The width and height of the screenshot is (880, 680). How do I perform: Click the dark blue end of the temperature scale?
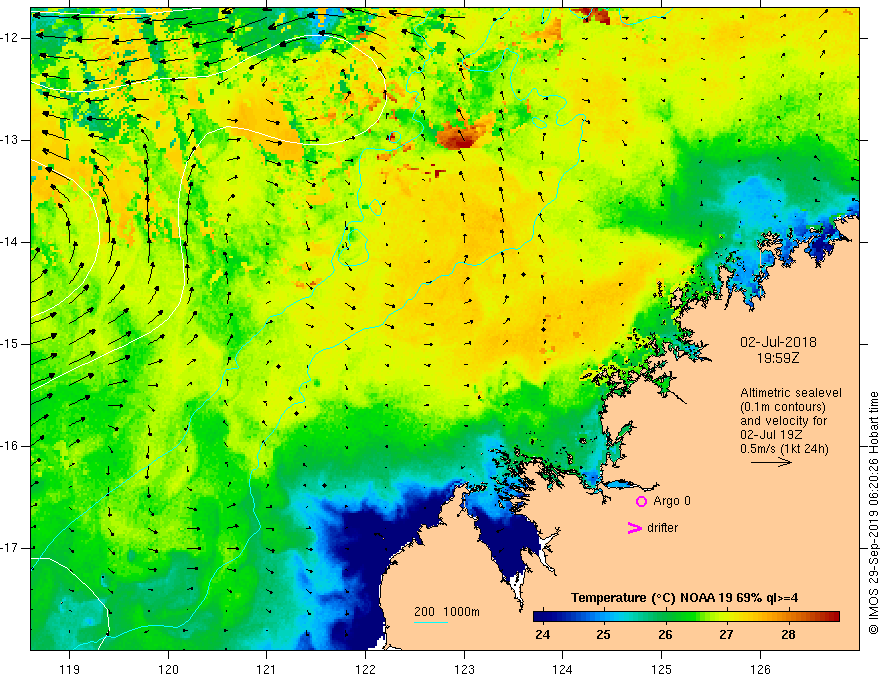pyautogui.click(x=540, y=617)
